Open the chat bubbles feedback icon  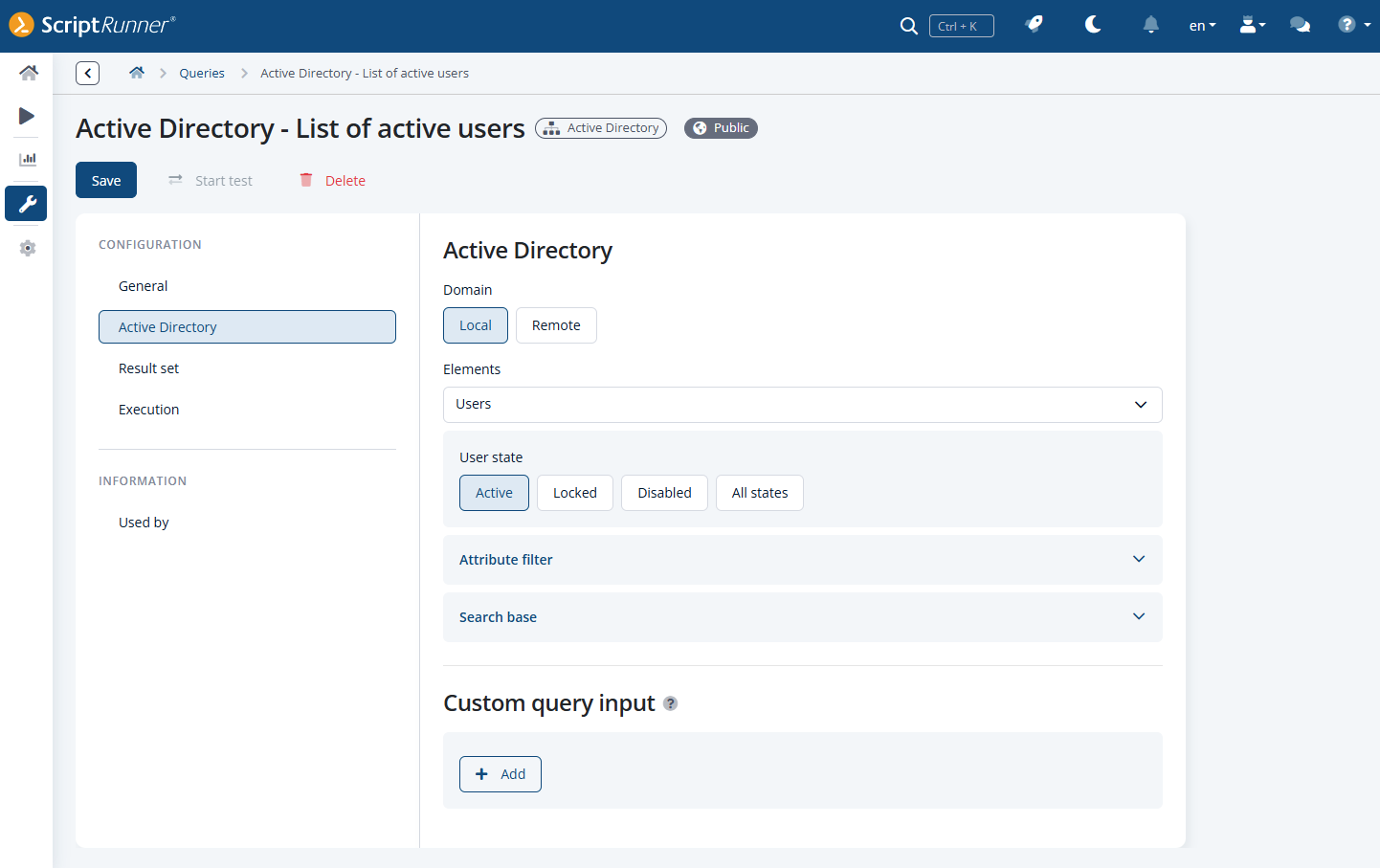pos(1300,25)
